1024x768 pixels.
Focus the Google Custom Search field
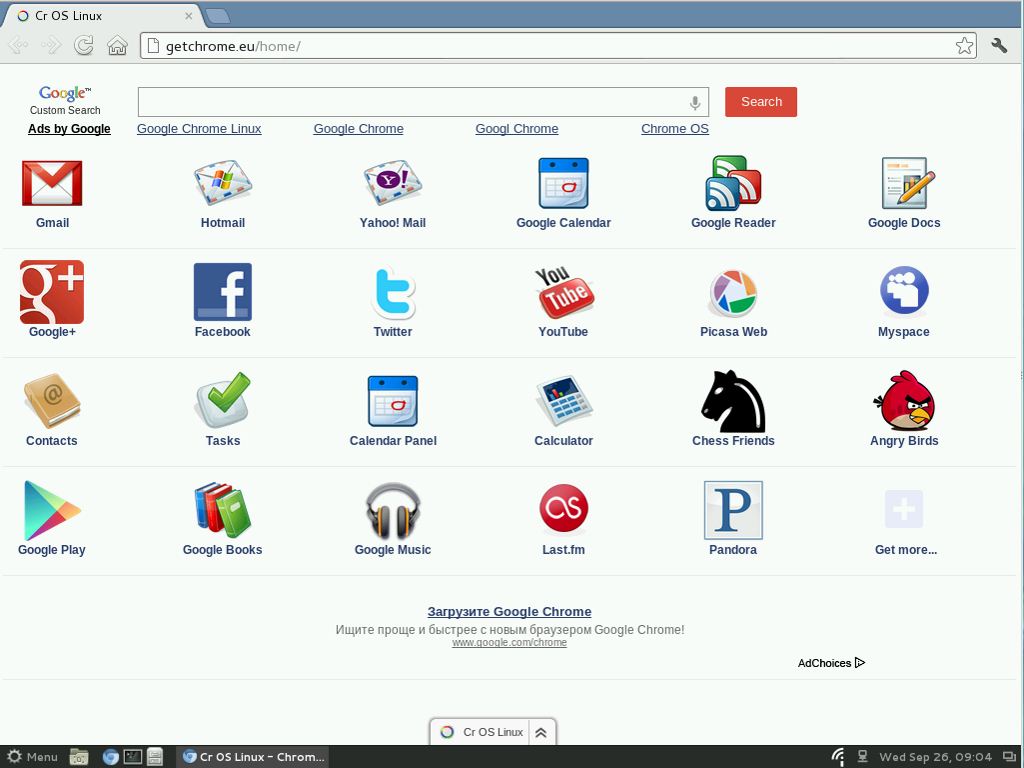pyautogui.click(x=412, y=102)
